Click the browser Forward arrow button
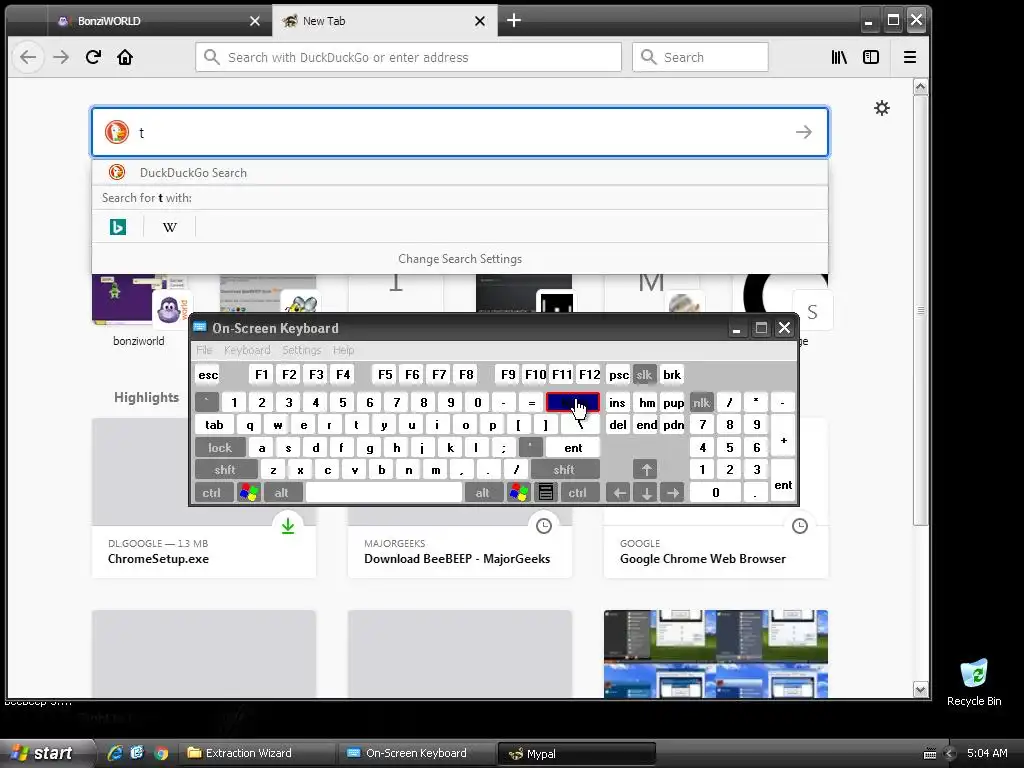Screen dimensions: 1024x768 tap(61, 57)
